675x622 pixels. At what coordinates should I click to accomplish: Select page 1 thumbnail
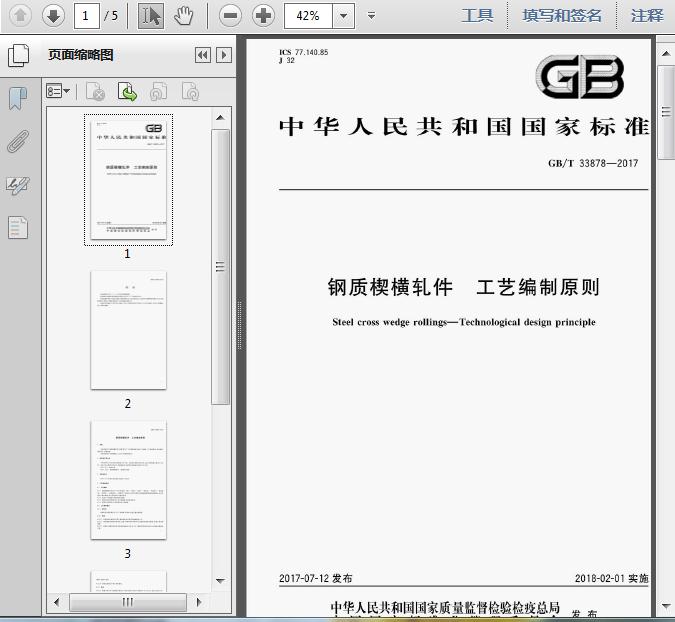point(128,180)
